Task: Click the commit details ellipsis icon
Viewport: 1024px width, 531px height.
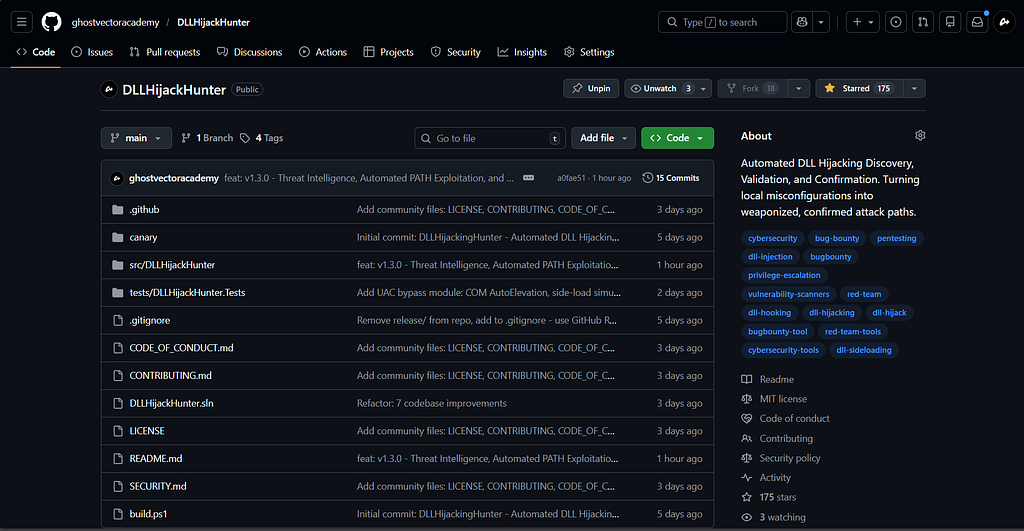Action: tap(528, 178)
